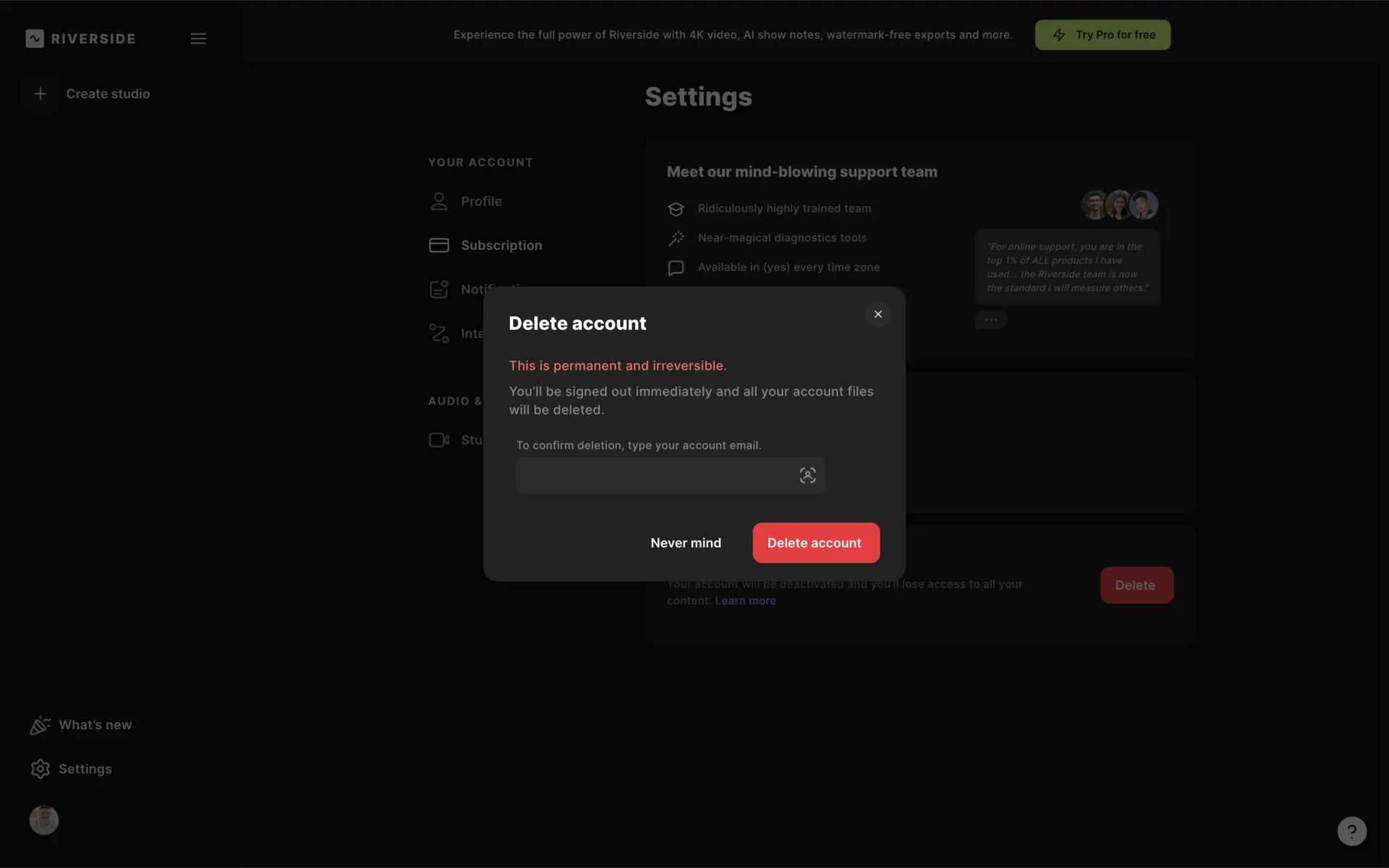This screenshot has height=868, width=1389.
Task: Click the account email input field
Action: 651,475
